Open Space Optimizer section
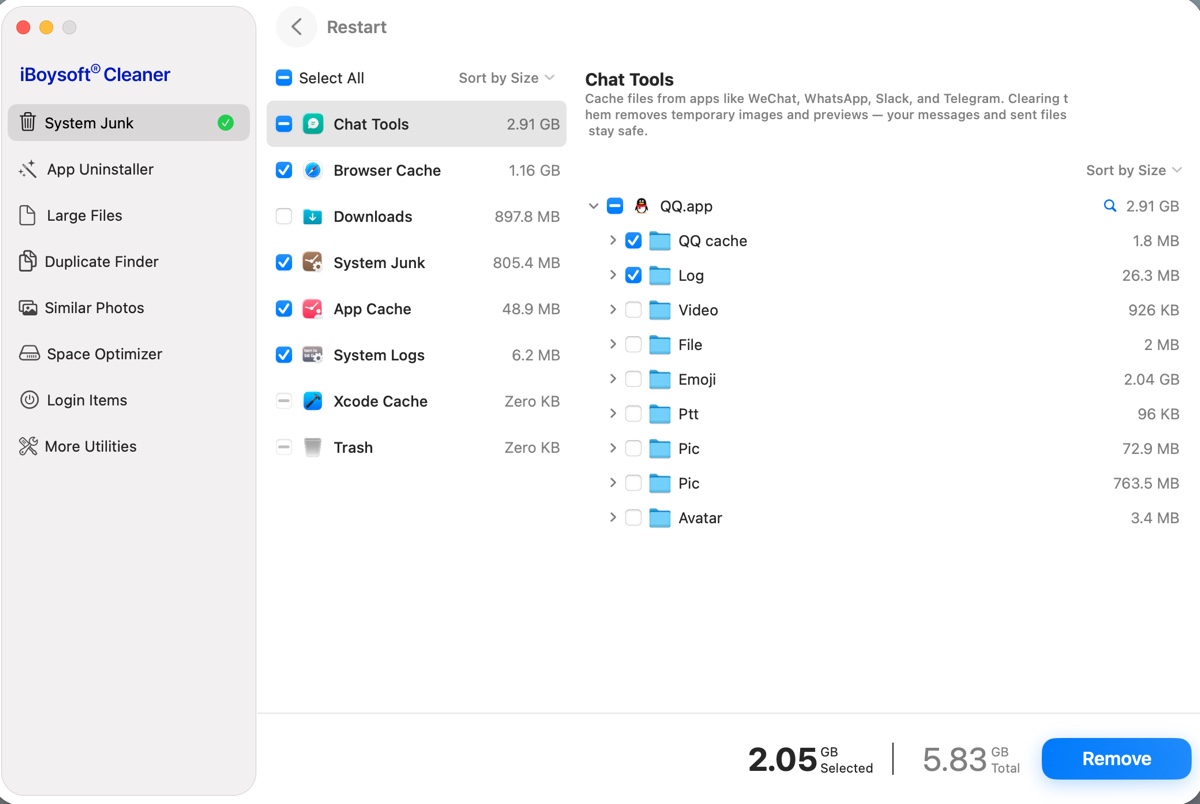This screenshot has height=804, width=1200. tap(129, 354)
